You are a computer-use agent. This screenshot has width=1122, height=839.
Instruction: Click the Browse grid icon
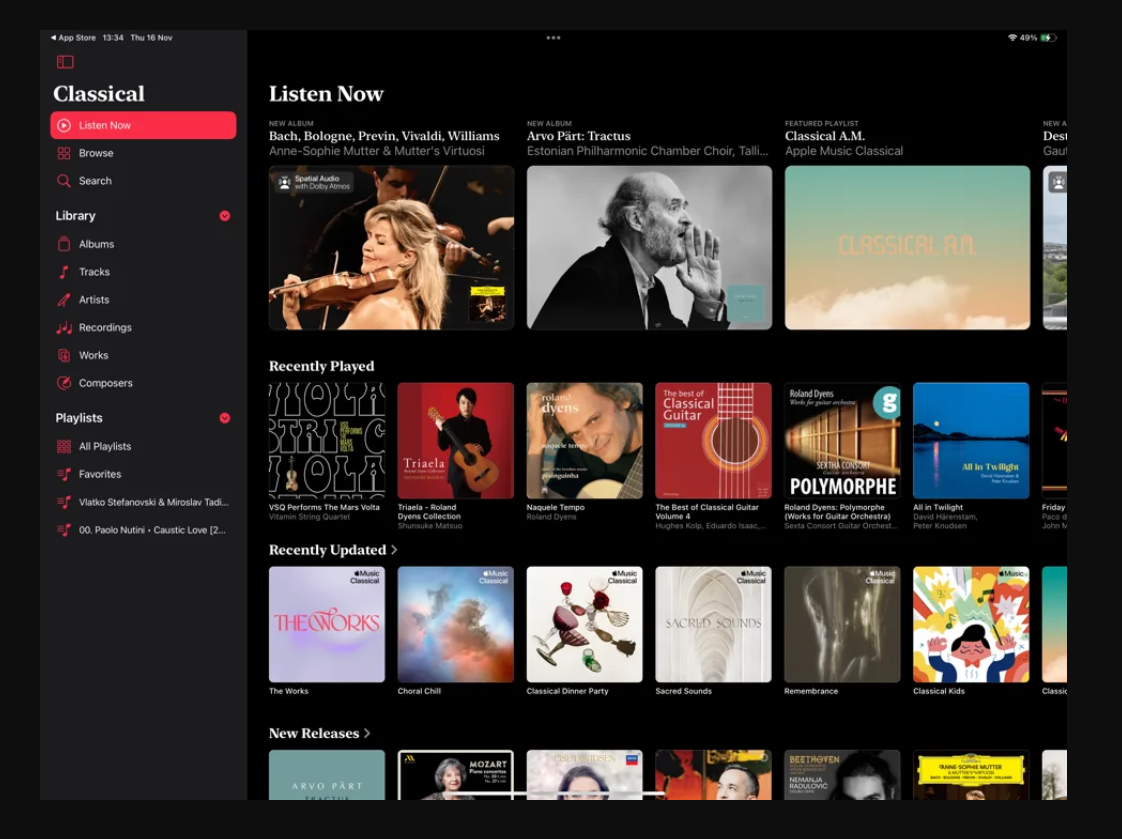coord(64,153)
